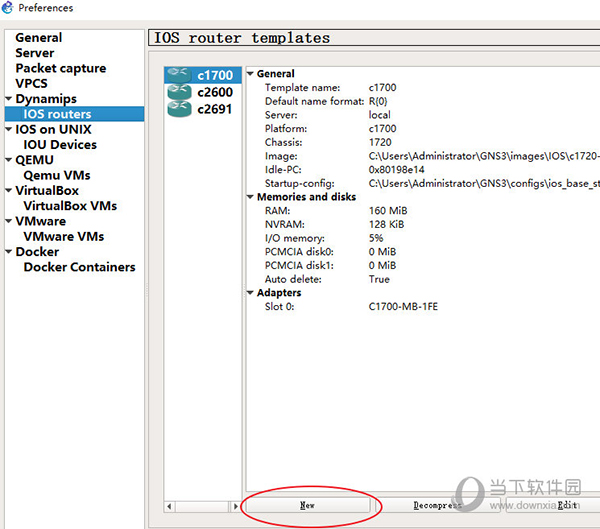Screen dimensions: 600x529
Task: Click the Startup-config path value
Action: (x=484, y=183)
